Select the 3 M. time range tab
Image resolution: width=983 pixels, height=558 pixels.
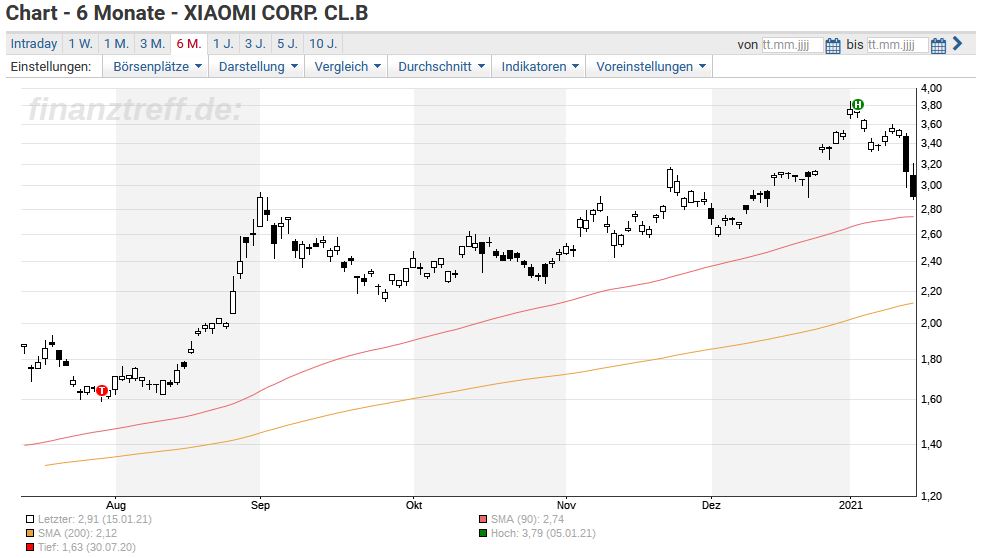(152, 44)
